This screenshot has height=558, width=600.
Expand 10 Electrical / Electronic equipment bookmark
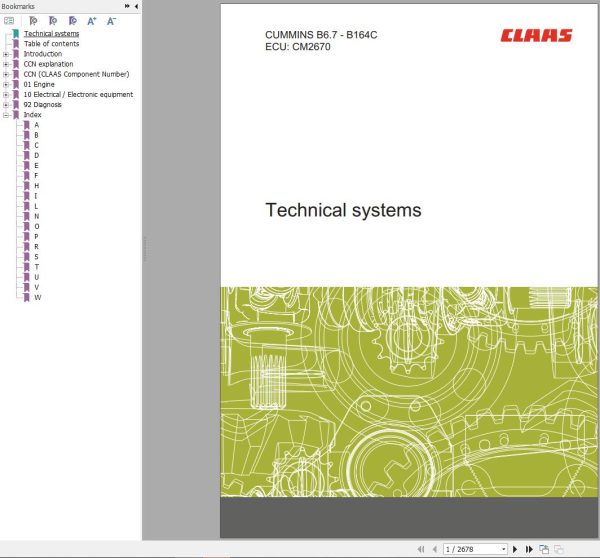[x=6, y=95]
